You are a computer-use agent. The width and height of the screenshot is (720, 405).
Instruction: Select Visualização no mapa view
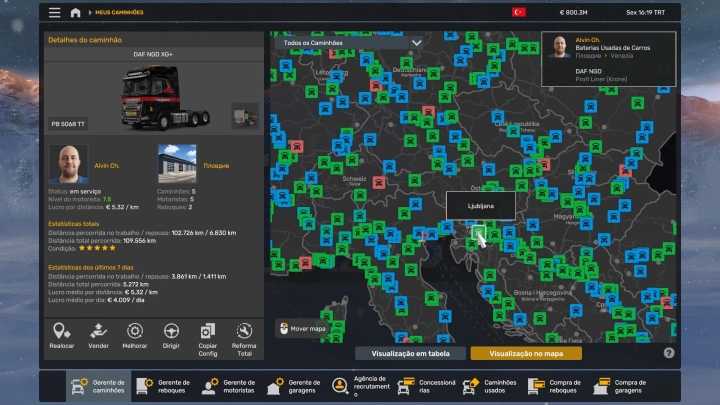click(526, 354)
